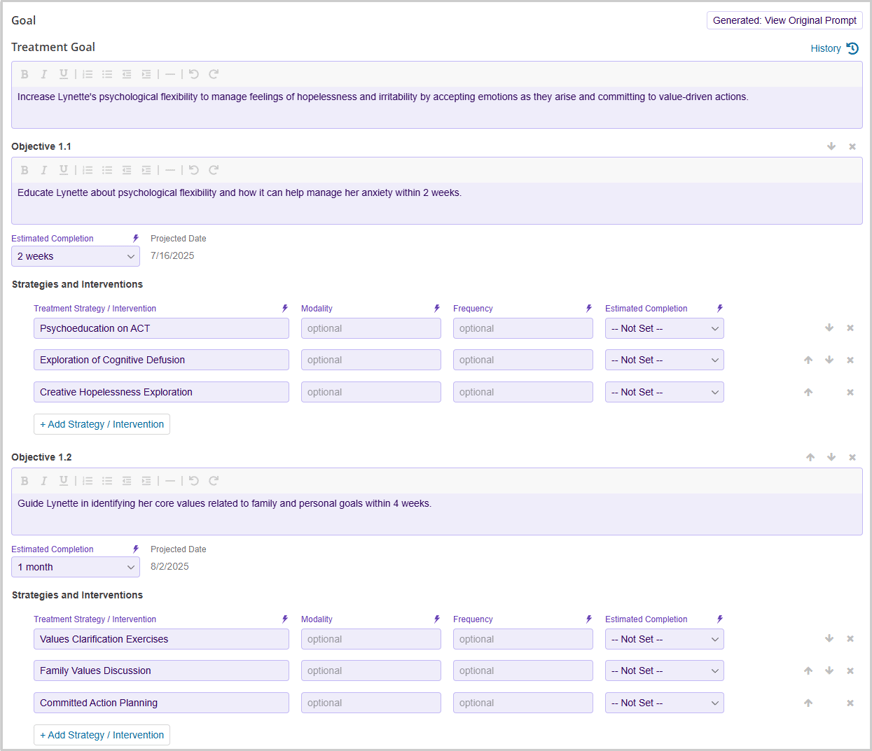Move Objective 1.2 up
Screen dimensions: 872x751
tap(810, 457)
